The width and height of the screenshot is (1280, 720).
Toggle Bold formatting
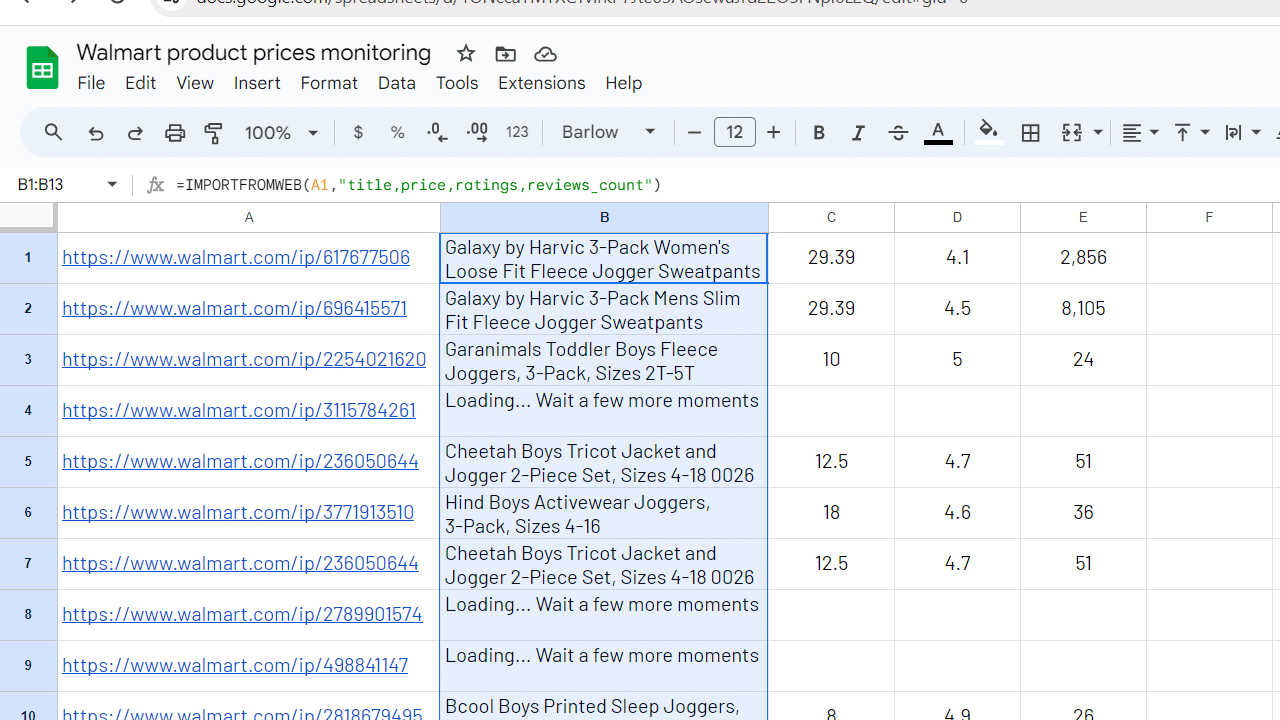tap(819, 133)
